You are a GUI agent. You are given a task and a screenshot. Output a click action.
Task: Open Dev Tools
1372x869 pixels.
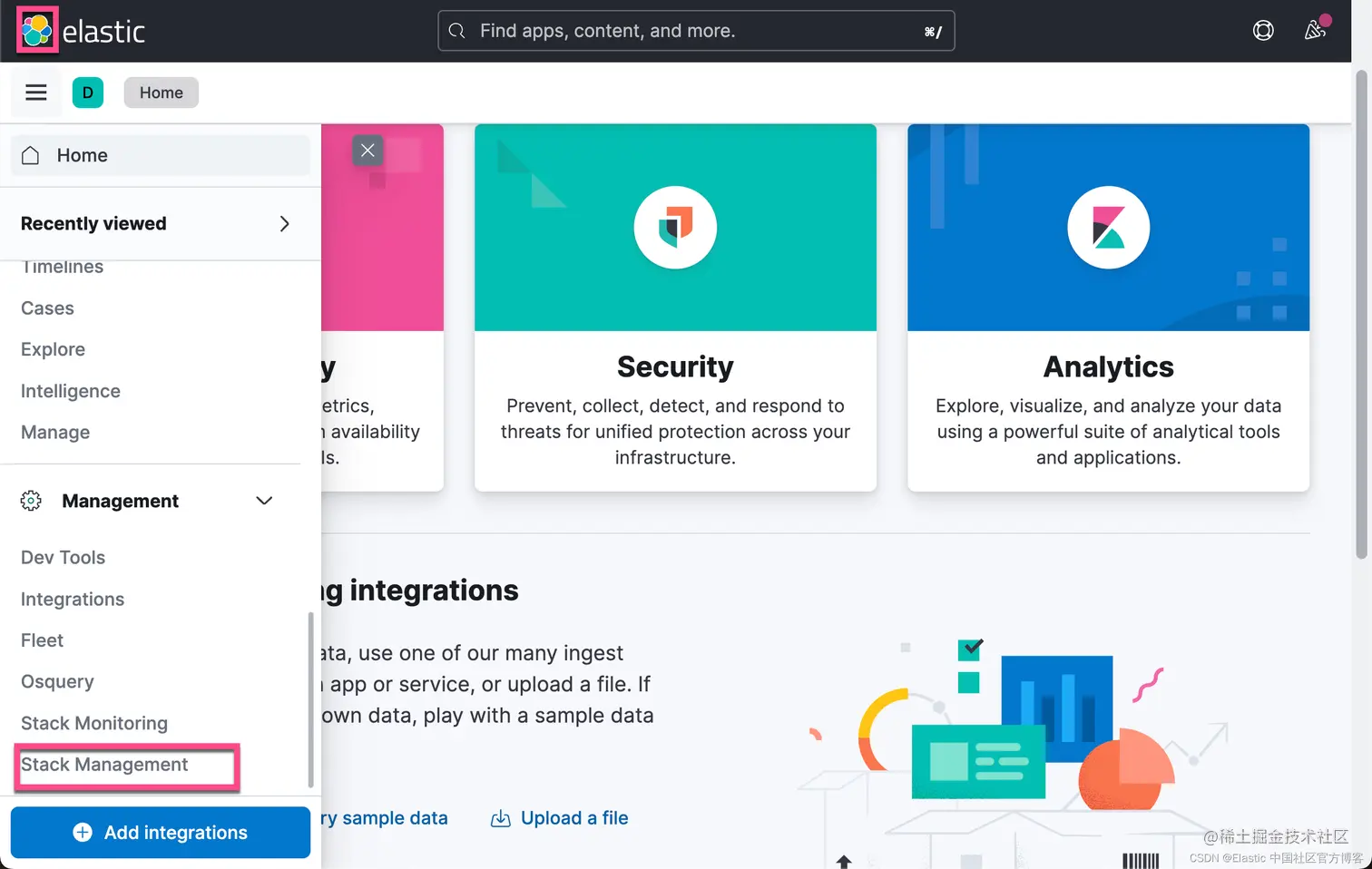click(x=63, y=558)
